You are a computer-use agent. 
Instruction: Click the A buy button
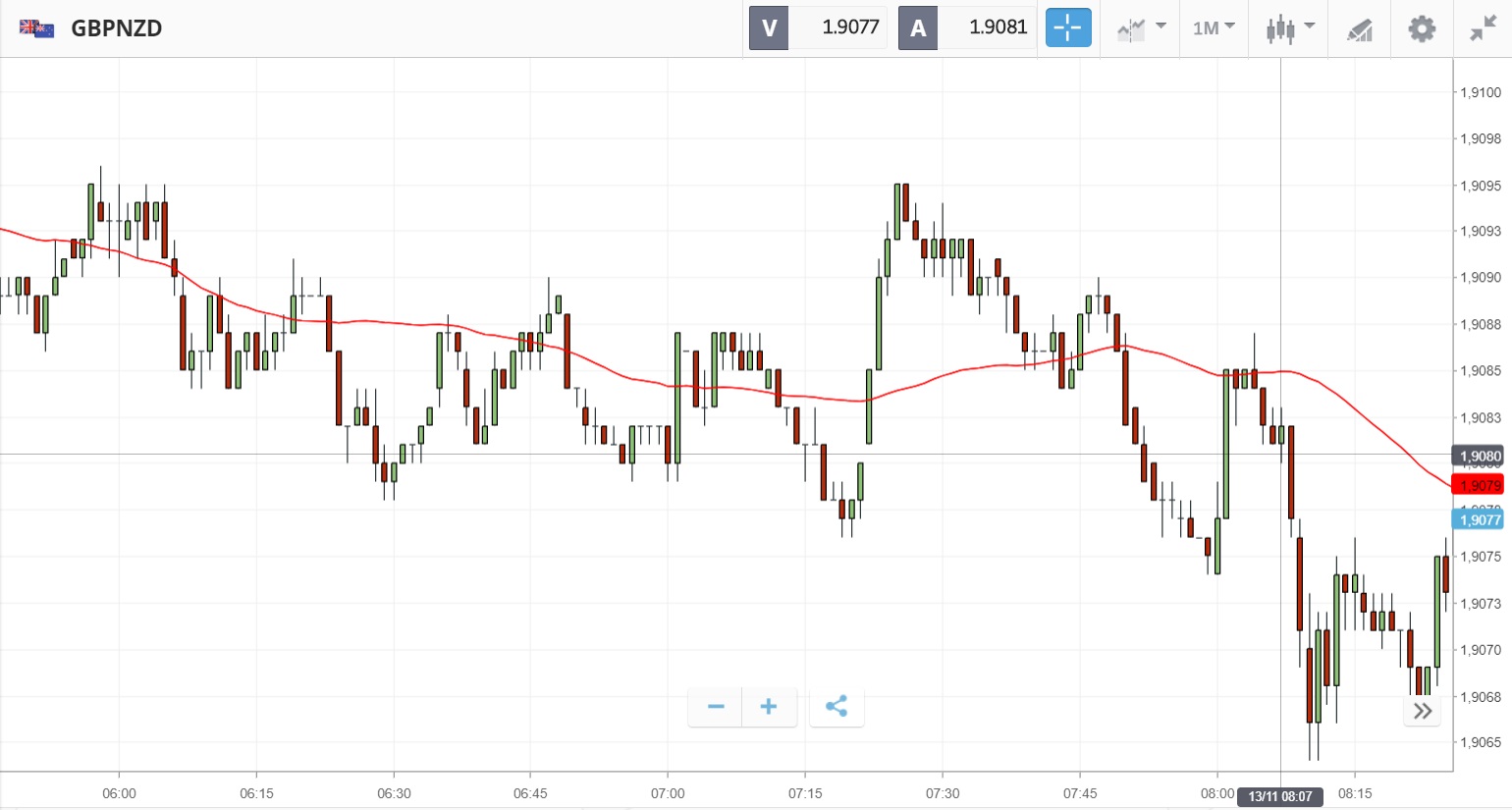coord(918,28)
